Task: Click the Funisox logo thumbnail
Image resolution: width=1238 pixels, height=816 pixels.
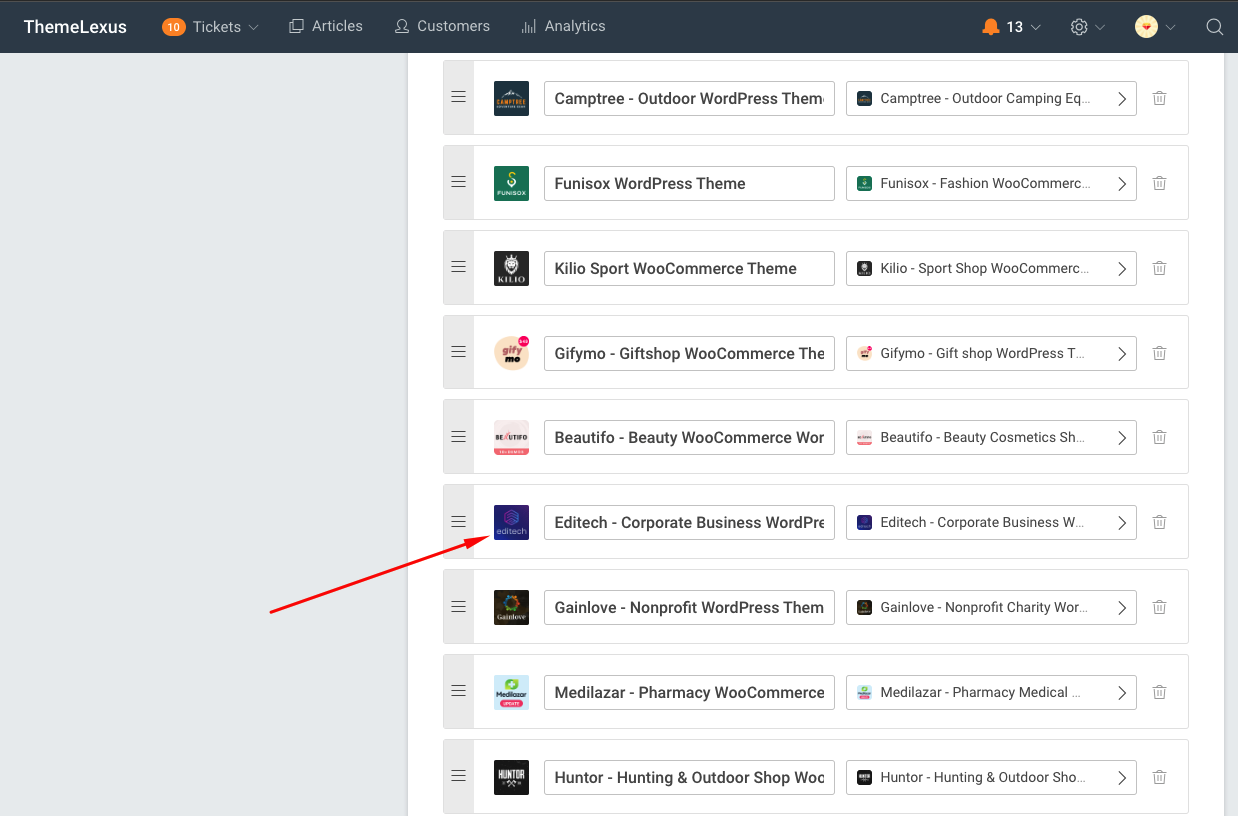Action: coord(511,183)
